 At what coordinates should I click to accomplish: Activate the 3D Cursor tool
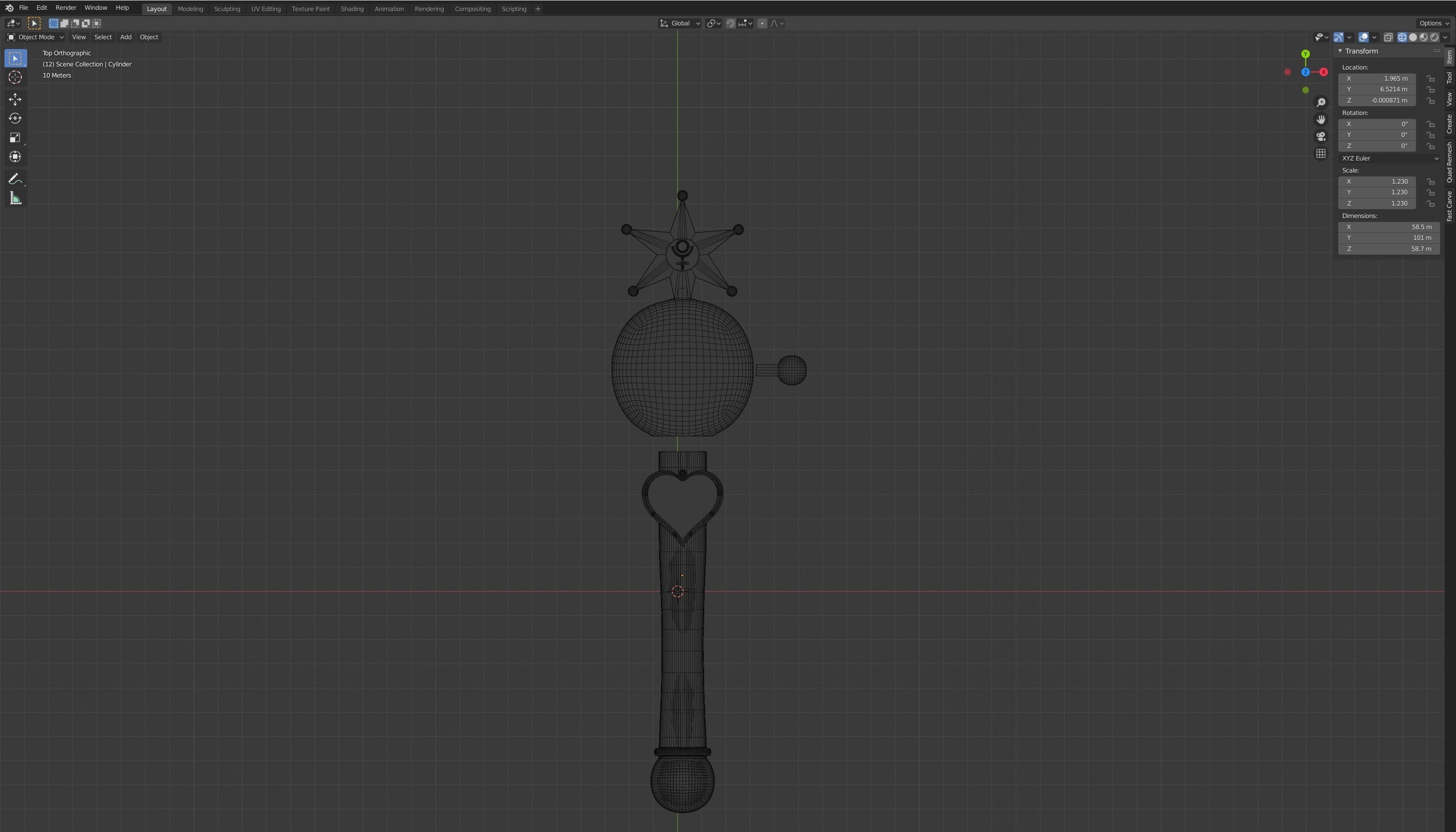(x=16, y=77)
